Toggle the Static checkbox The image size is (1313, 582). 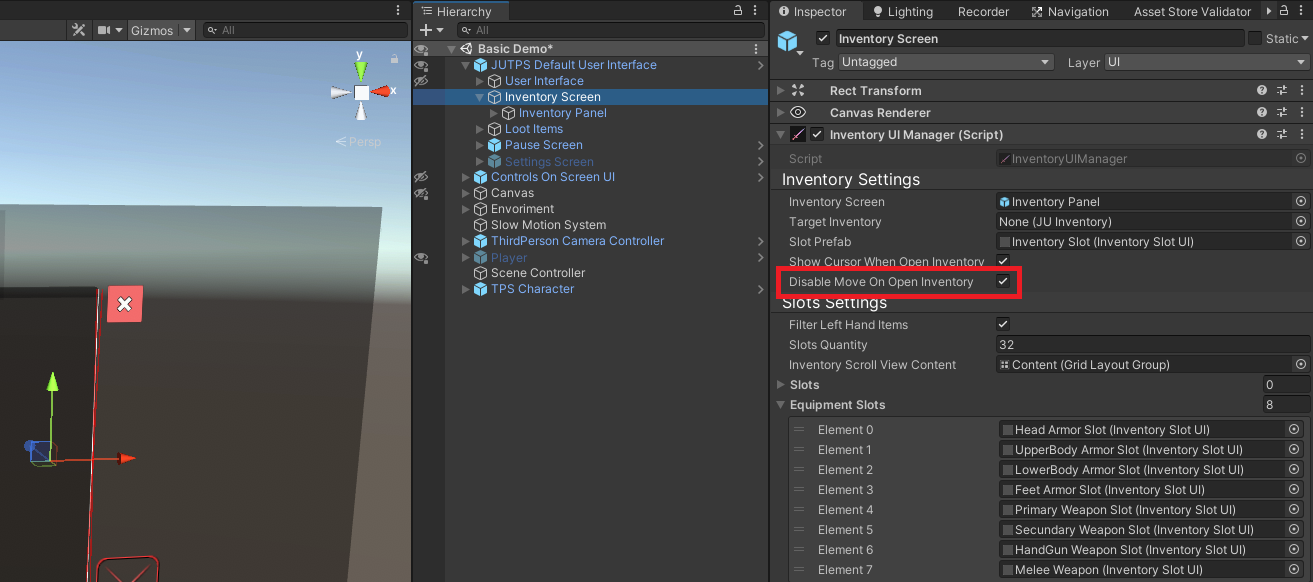pyautogui.click(x=1255, y=39)
